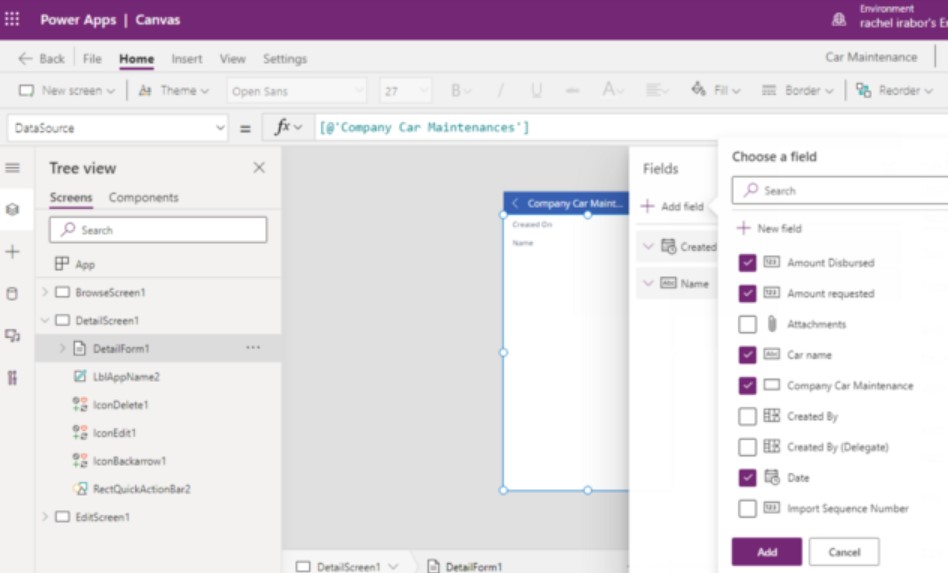Toggle strikethrough formatting
The image size is (948, 573).
coord(573,91)
